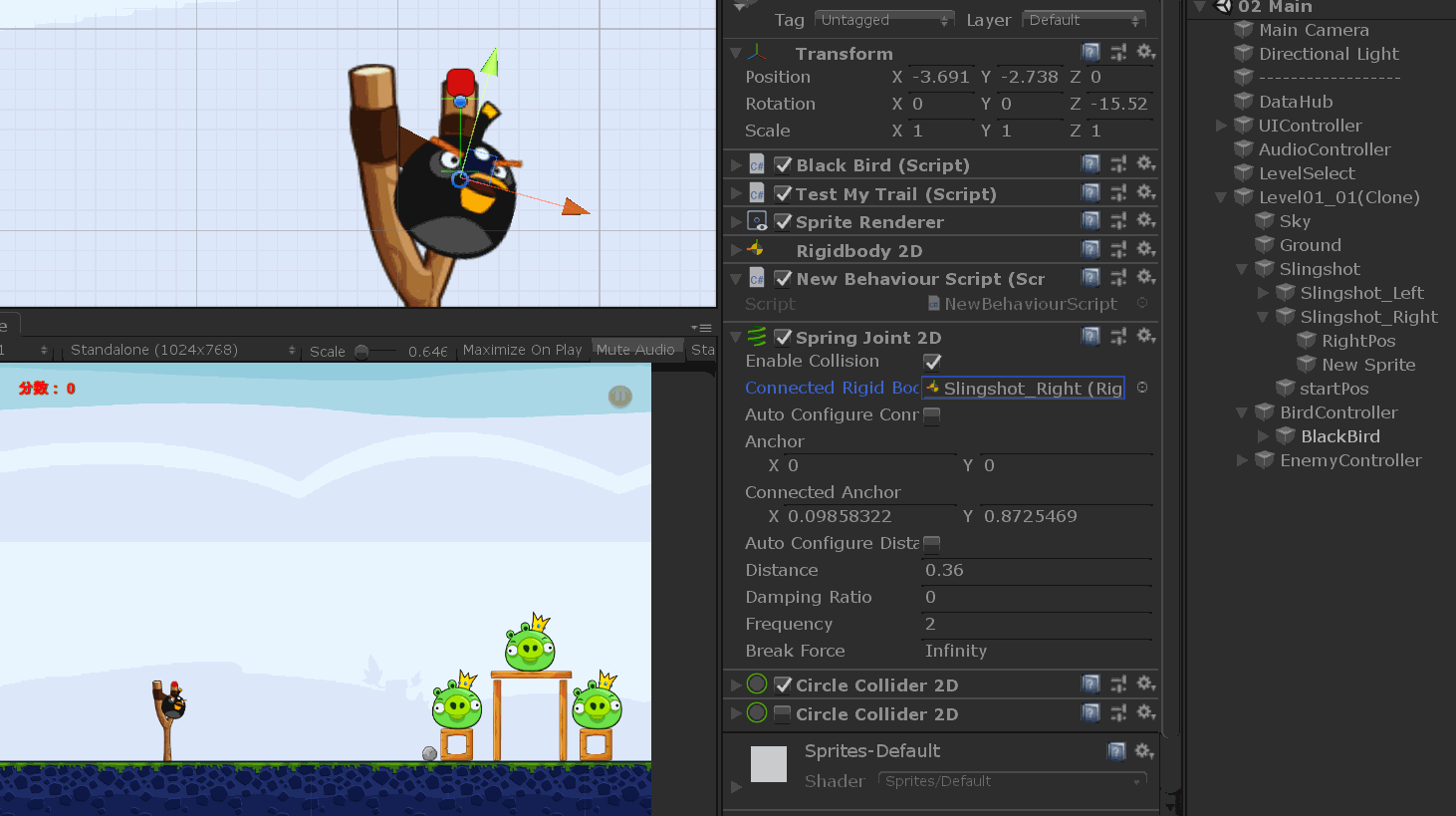Open first Circle Collider 2D gear menu
The height and width of the screenshot is (816, 1456).
[1146, 683]
